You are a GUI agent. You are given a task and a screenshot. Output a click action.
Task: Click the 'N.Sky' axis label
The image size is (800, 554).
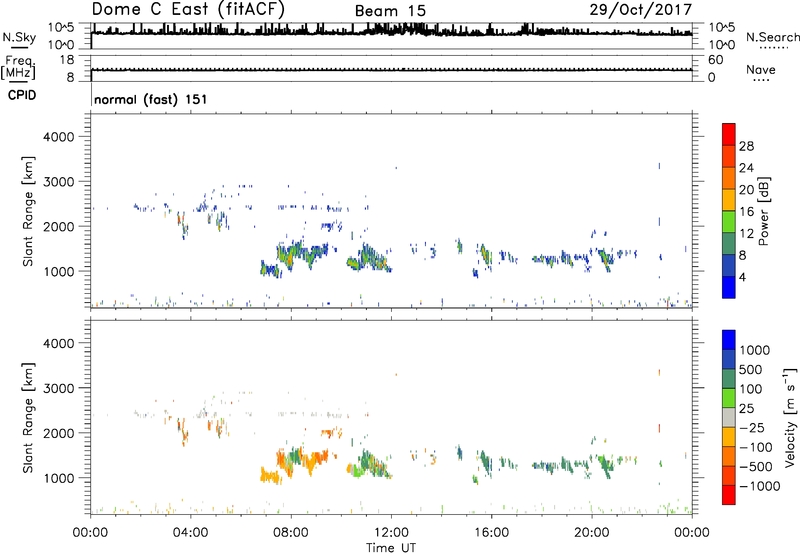[19, 37]
